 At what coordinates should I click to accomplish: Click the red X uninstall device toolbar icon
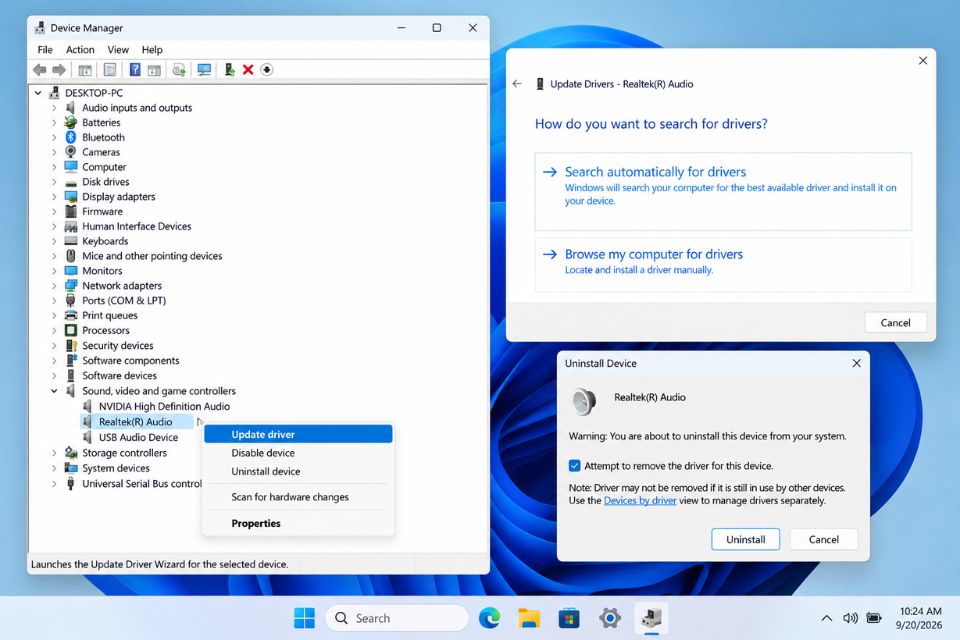(x=248, y=70)
